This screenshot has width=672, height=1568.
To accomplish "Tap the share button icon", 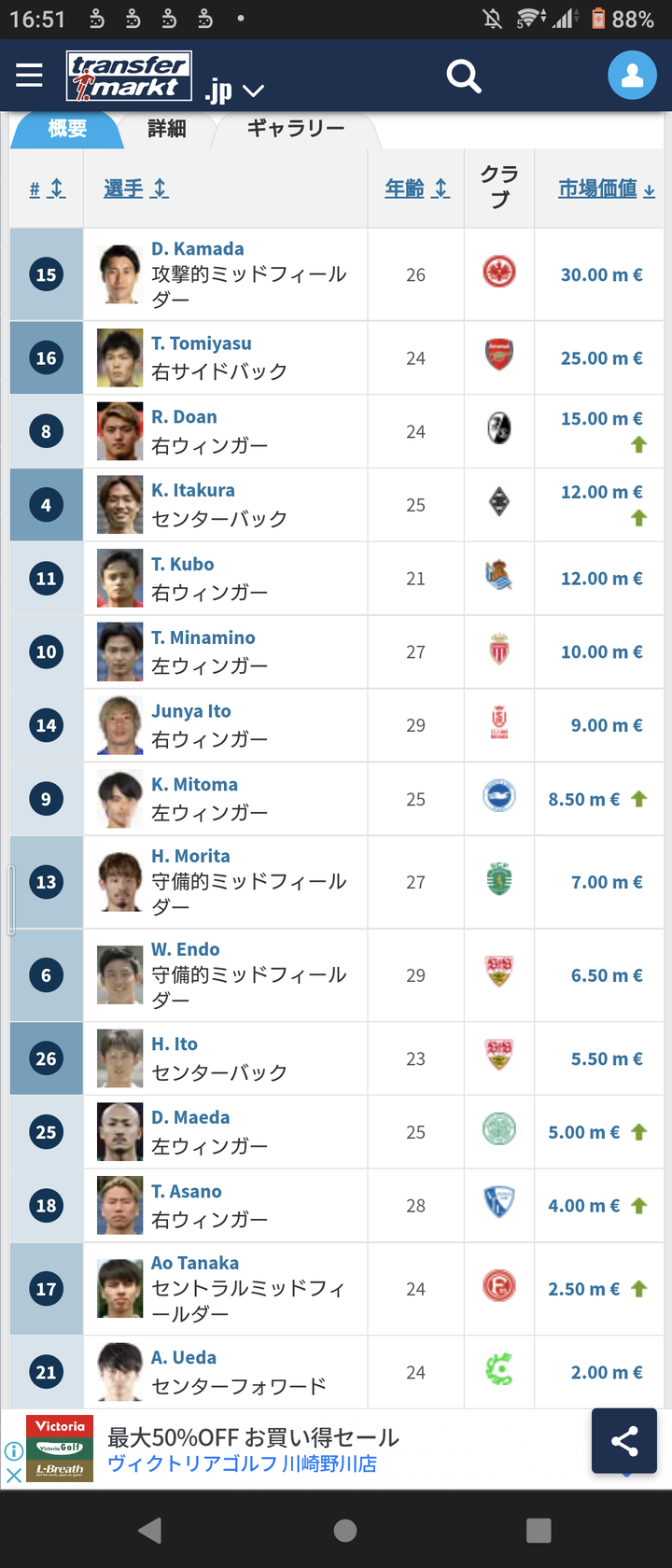I will [x=623, y=1440].
